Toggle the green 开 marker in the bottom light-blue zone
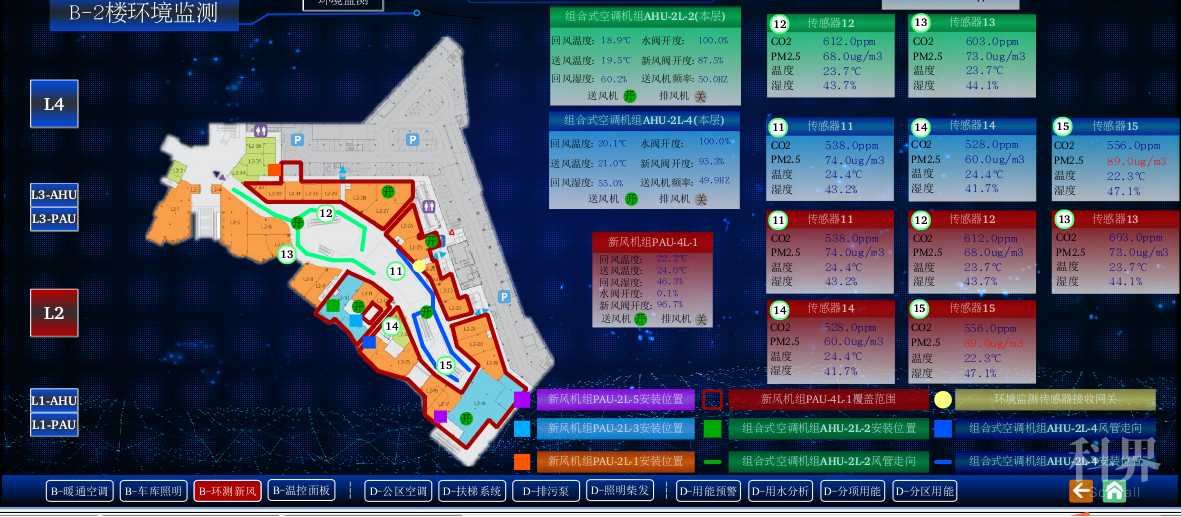 [465, 418]
